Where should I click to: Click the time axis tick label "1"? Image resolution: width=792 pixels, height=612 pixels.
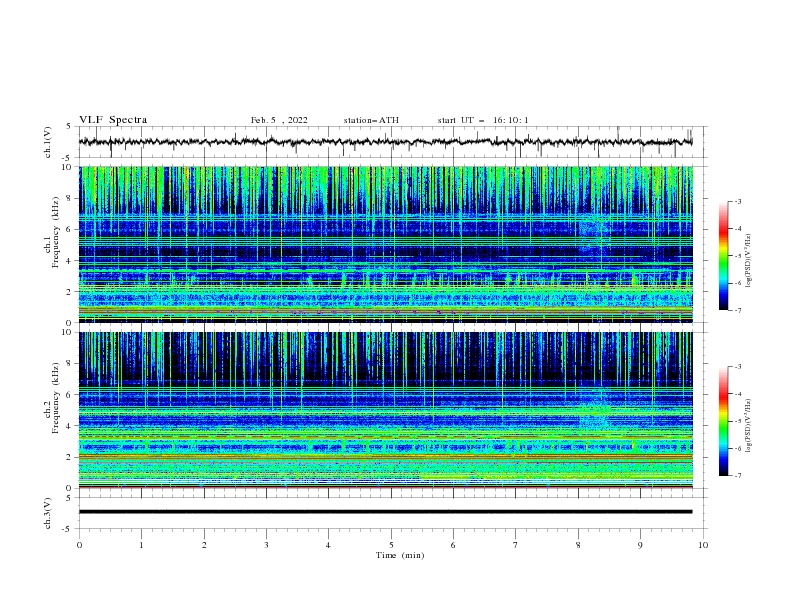pyautogui.click(x=141, y=545)
